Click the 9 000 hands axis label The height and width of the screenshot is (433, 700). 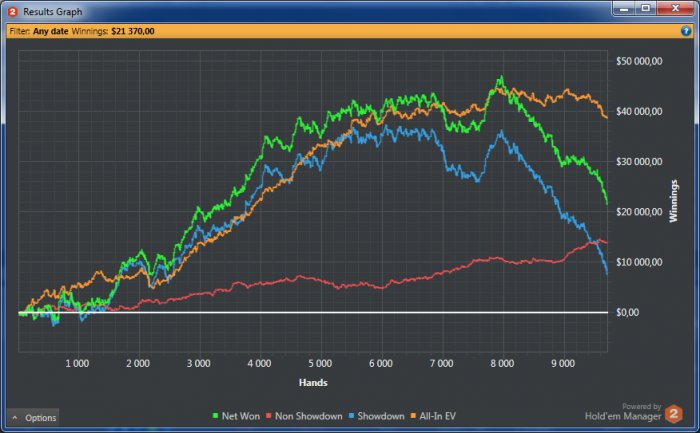(x=563, y=363)
